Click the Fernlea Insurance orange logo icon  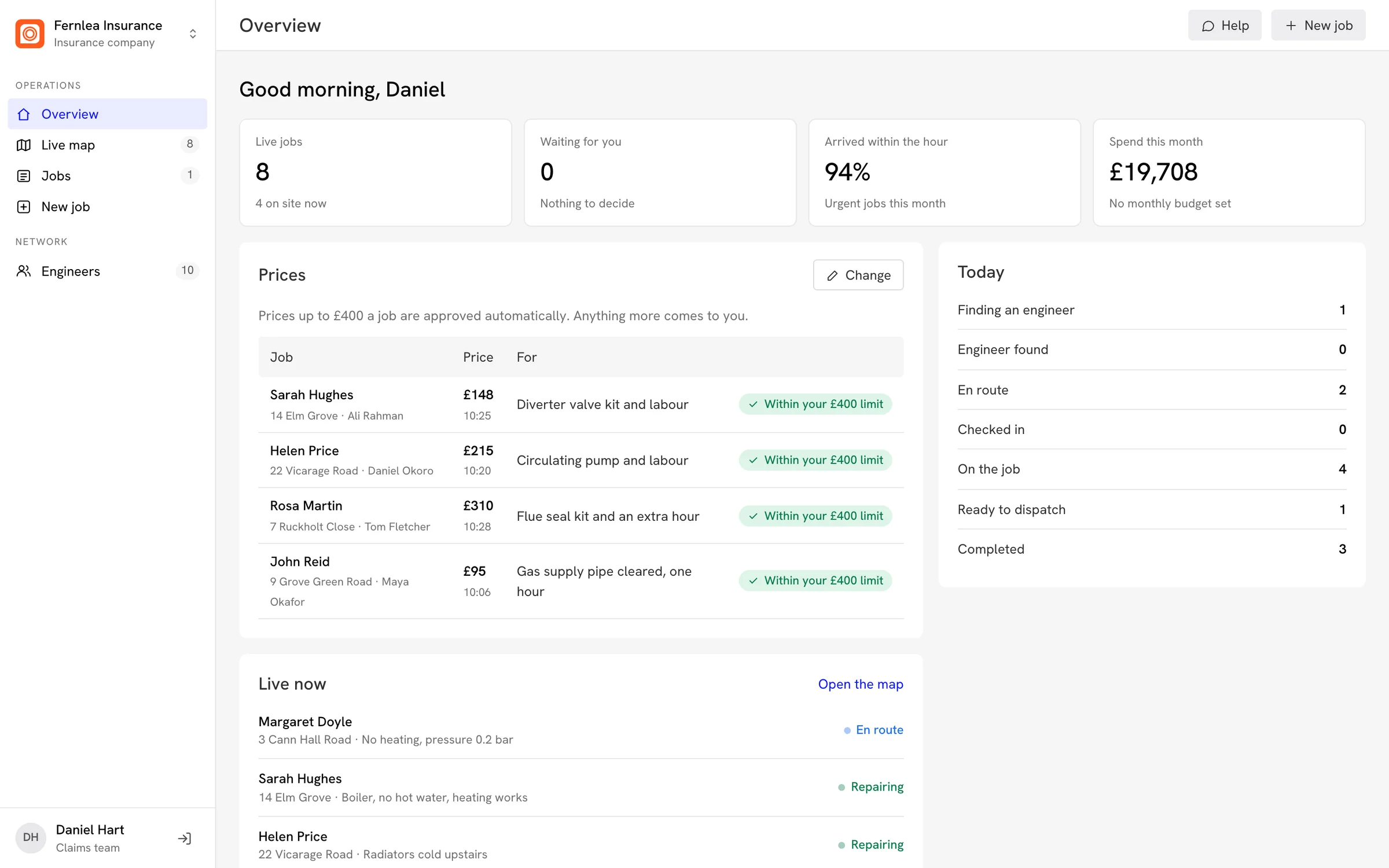(x=30, y=34)
